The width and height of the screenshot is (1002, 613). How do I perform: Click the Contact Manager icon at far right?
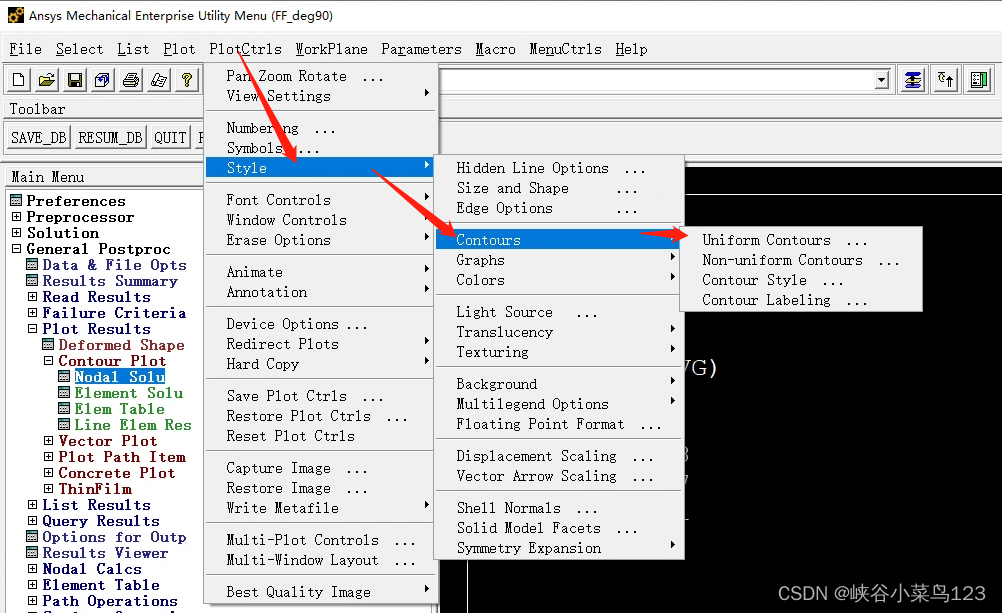[x=978, y=80]
